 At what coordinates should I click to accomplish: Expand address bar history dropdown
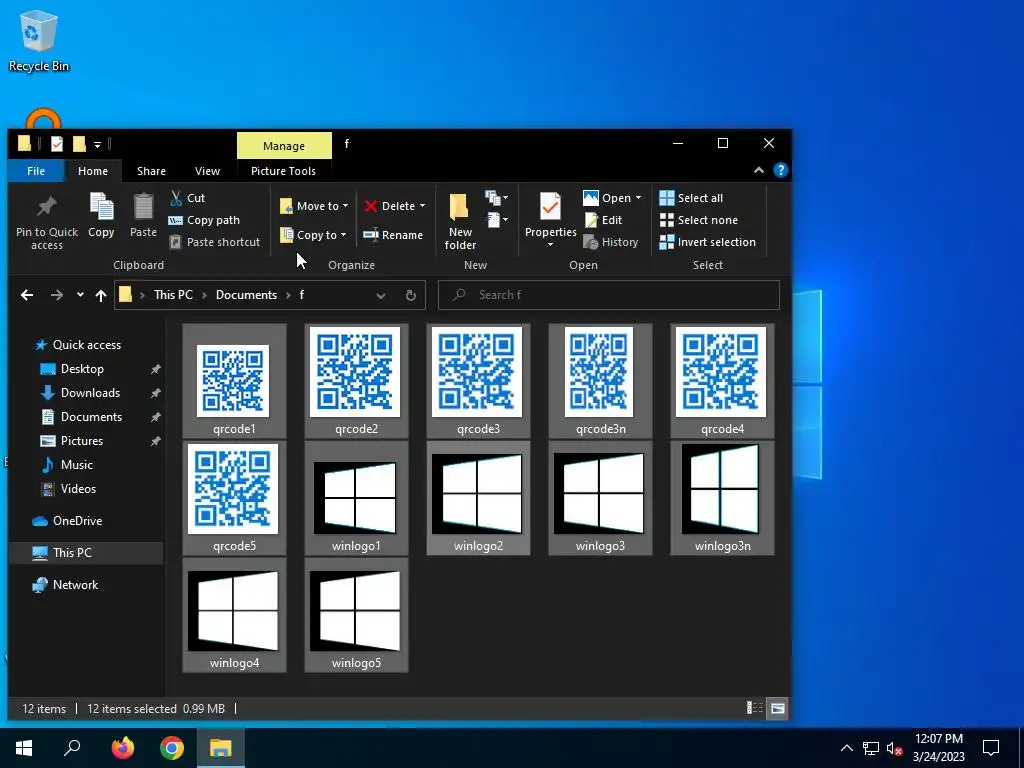381,295
